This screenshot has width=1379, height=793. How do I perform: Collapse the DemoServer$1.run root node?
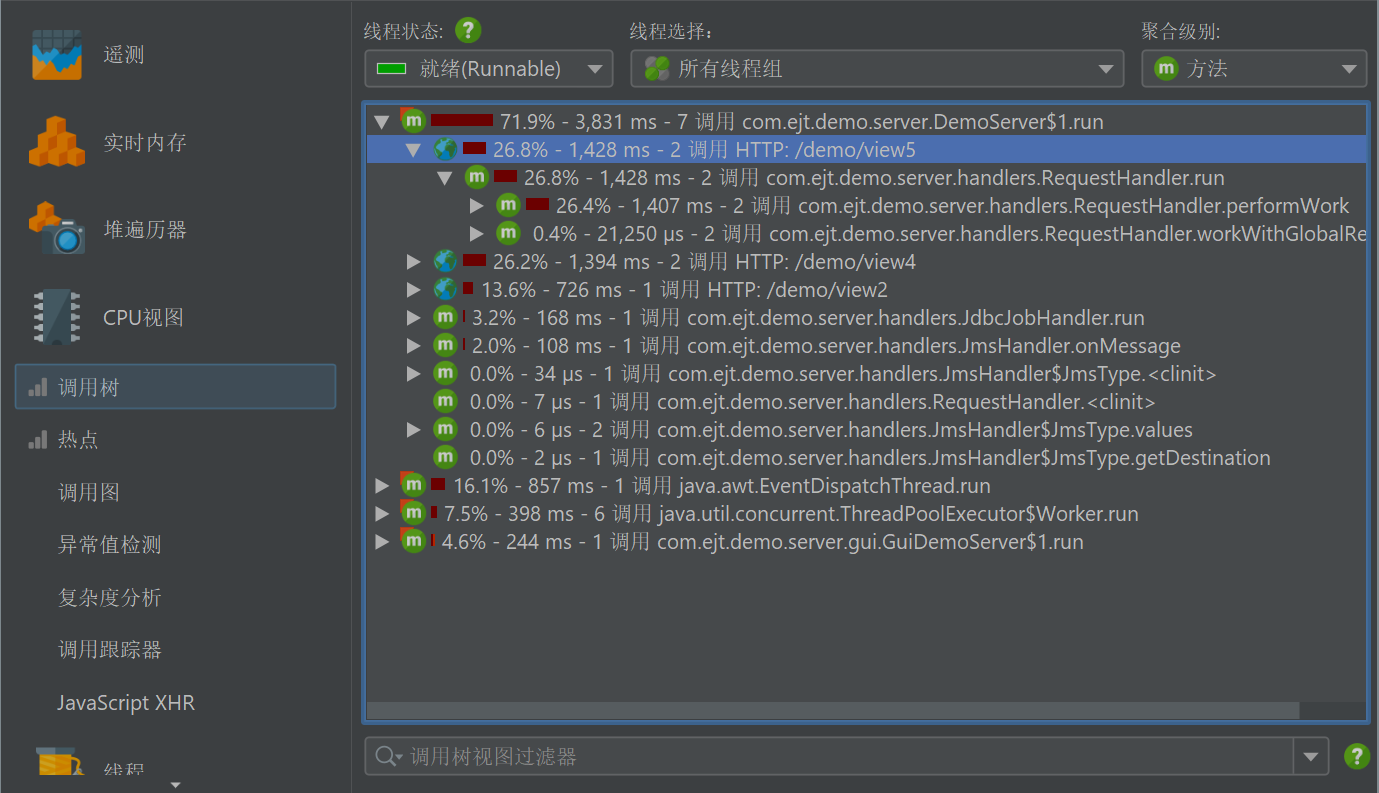pos(381,122)
